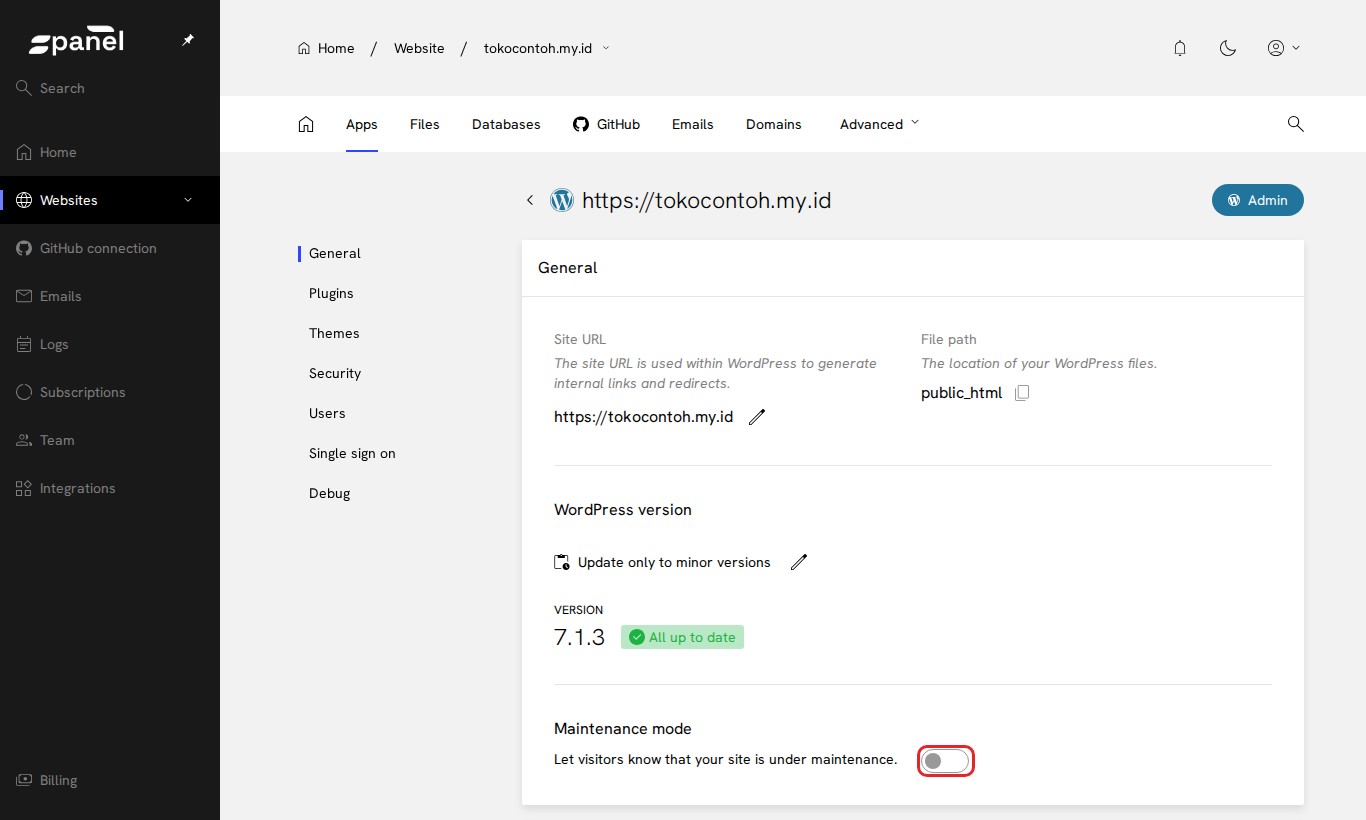
Task: Open the Advanced dropdown menu
Action: 879,124
